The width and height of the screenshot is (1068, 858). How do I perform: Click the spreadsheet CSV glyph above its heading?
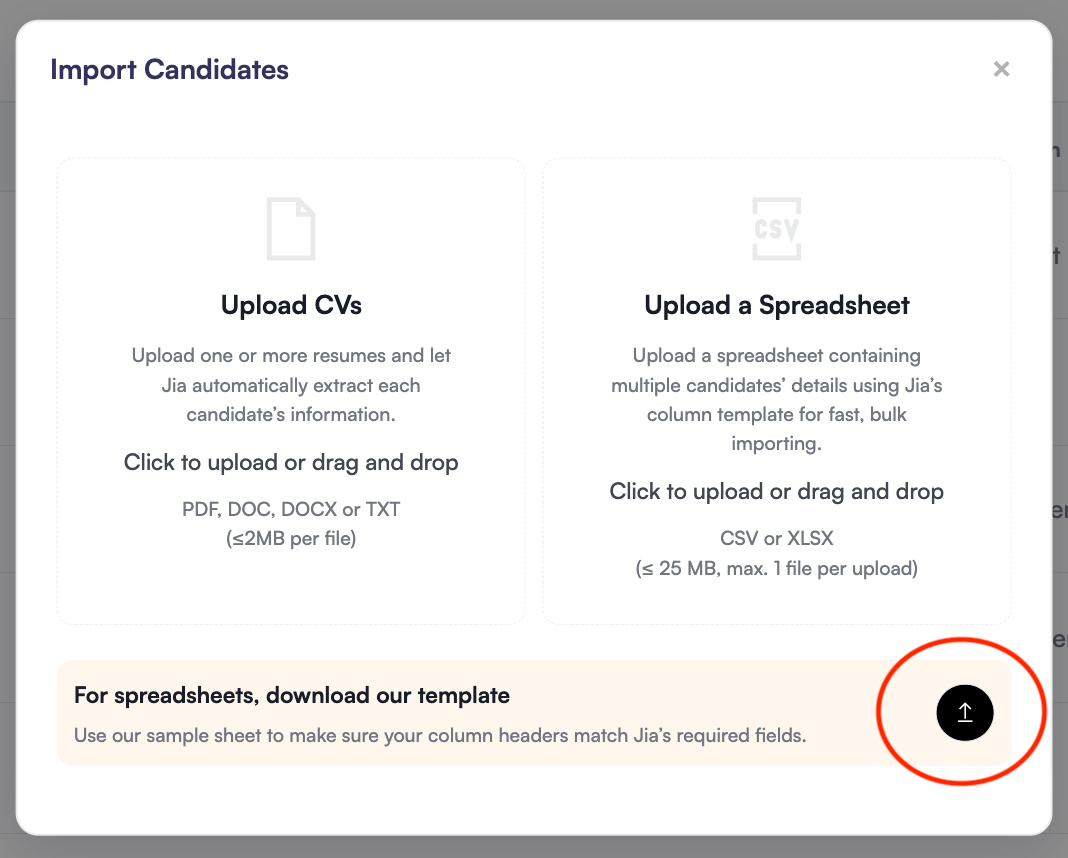pos(776,229)
